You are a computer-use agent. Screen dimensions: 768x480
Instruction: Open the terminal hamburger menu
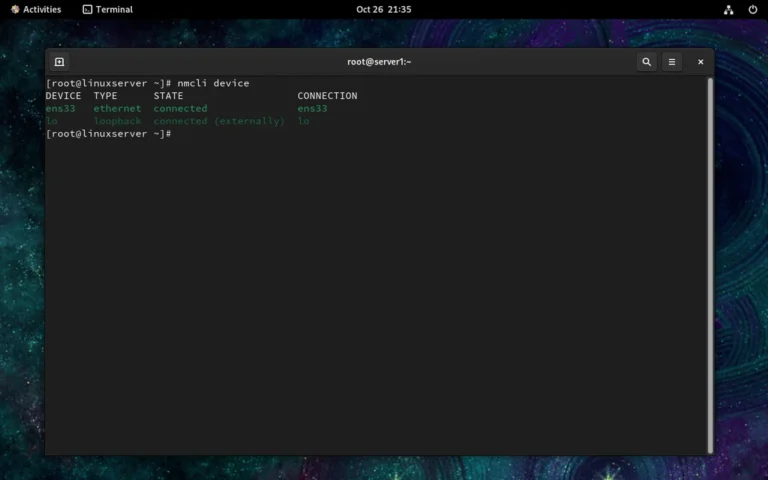[x=672, y=62]
